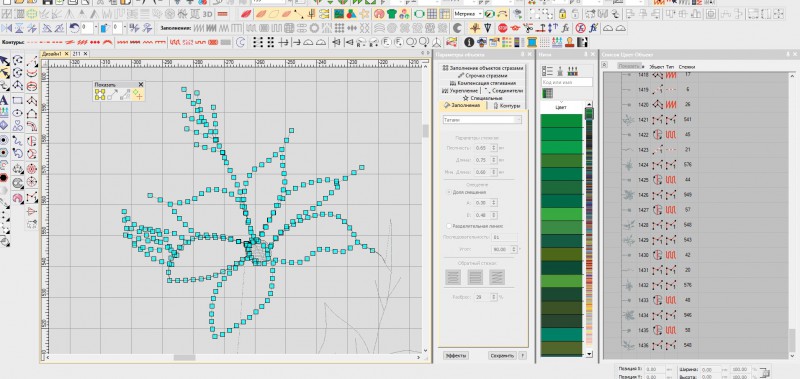Select the teal swatch near the list bottom

(561, 335)
